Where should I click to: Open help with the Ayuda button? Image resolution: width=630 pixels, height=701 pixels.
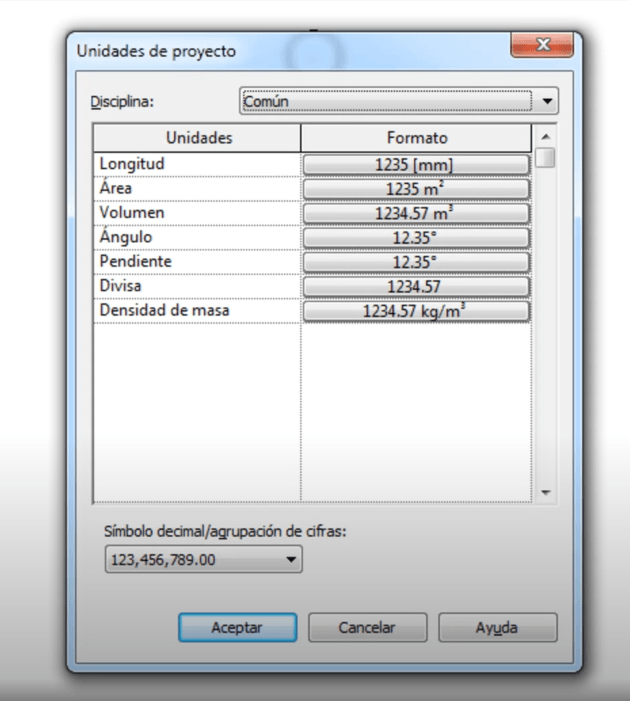(497, 628)
